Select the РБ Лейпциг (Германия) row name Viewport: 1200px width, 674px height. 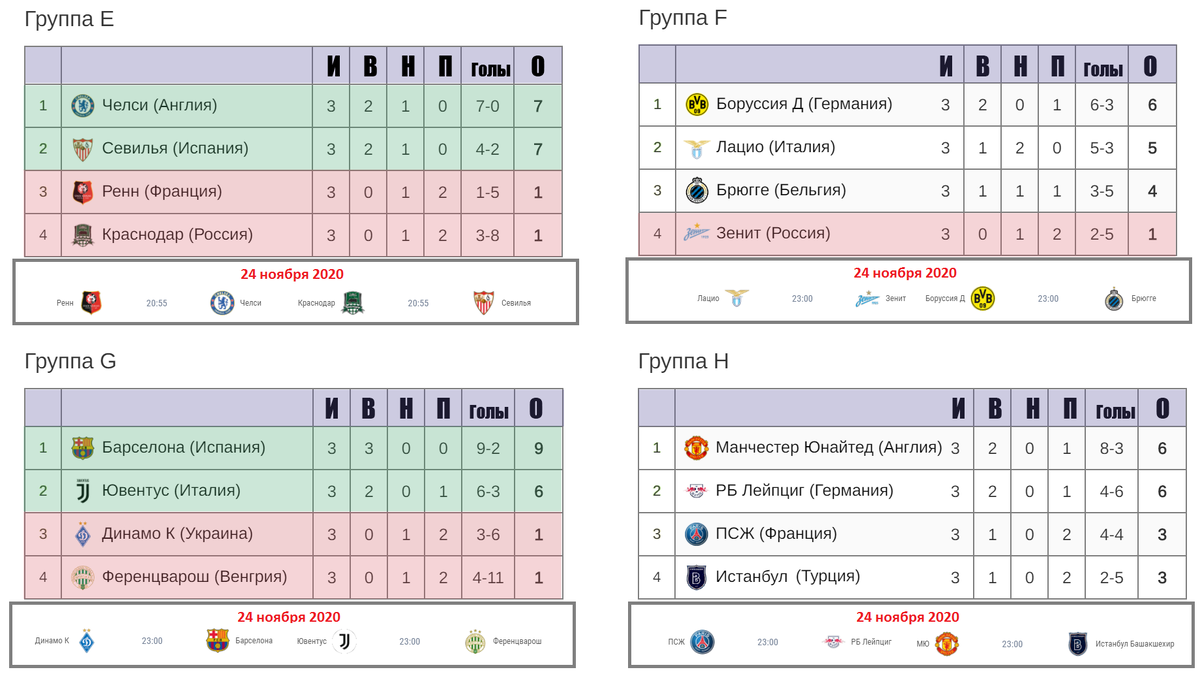(x=805, y=490)
